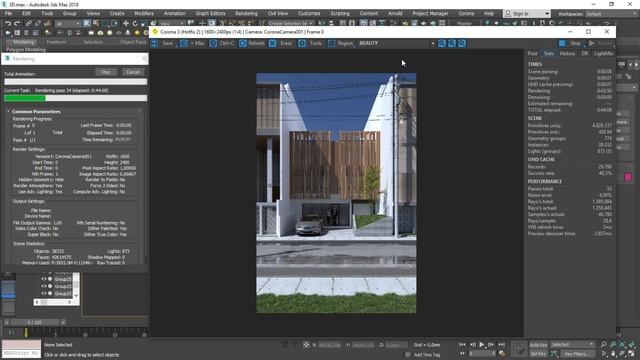Go to end frame playback button
Screen dimensions: 640x360
(502, 344)
